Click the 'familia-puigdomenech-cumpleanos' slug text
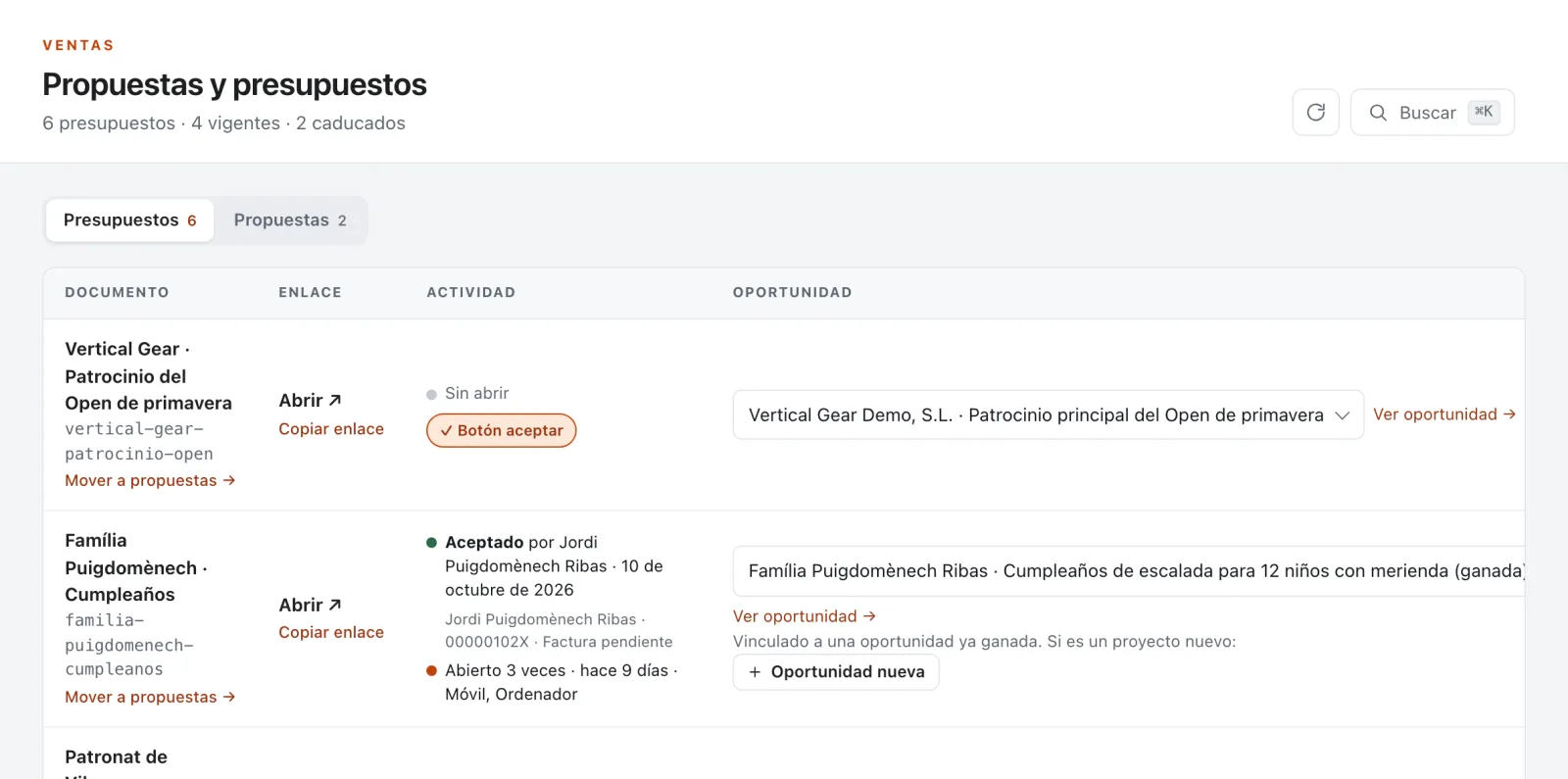This screenshot has height=779, width=1568. (129, 645)
